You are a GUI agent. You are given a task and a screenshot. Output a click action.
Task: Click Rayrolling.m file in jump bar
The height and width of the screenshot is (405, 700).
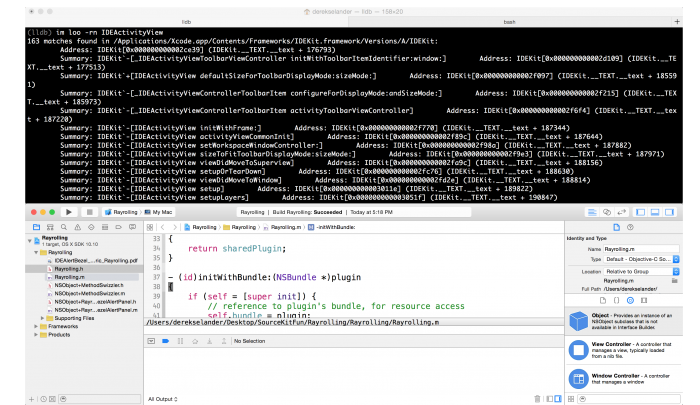tap(282, 227)
